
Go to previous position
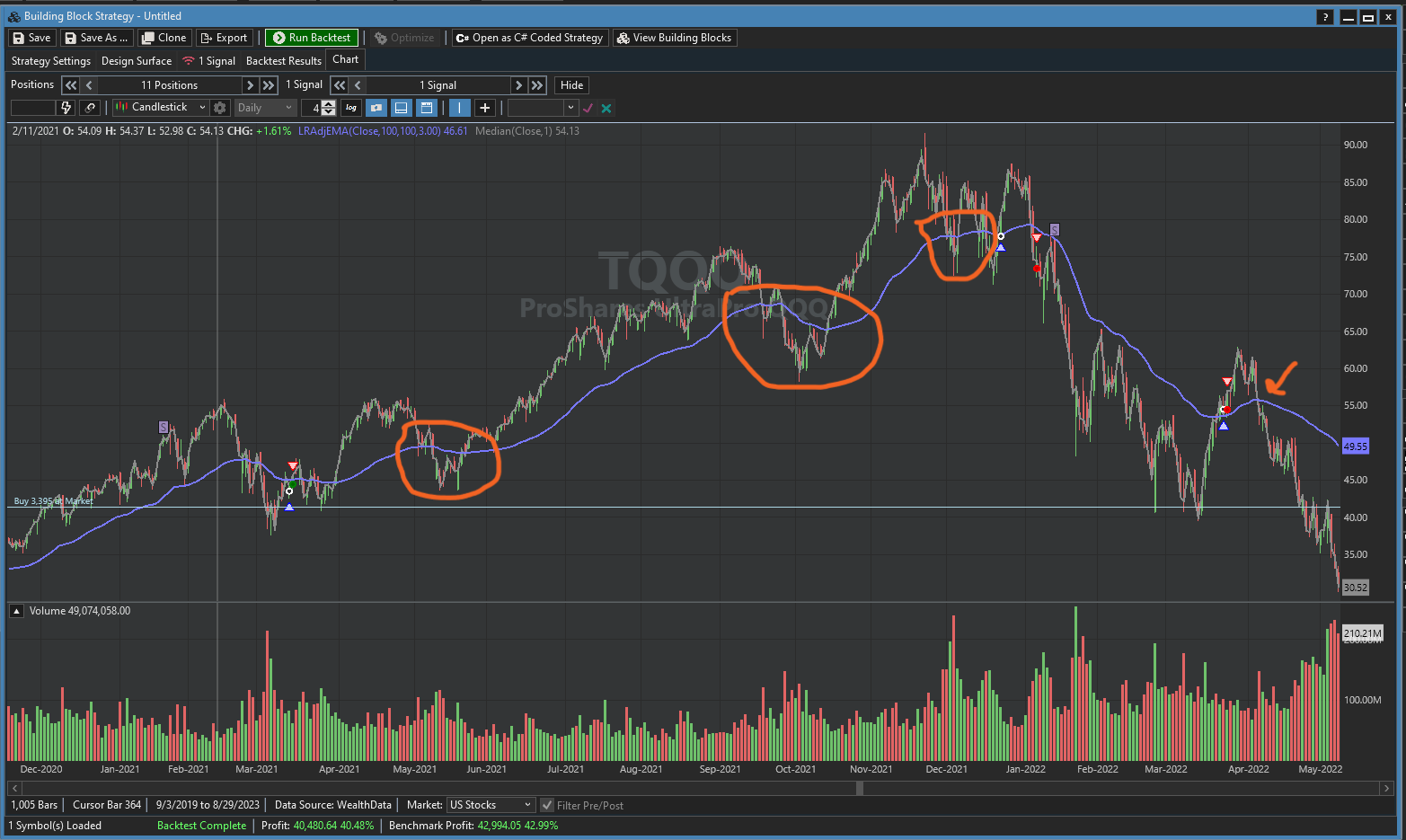tap(89, 85)
